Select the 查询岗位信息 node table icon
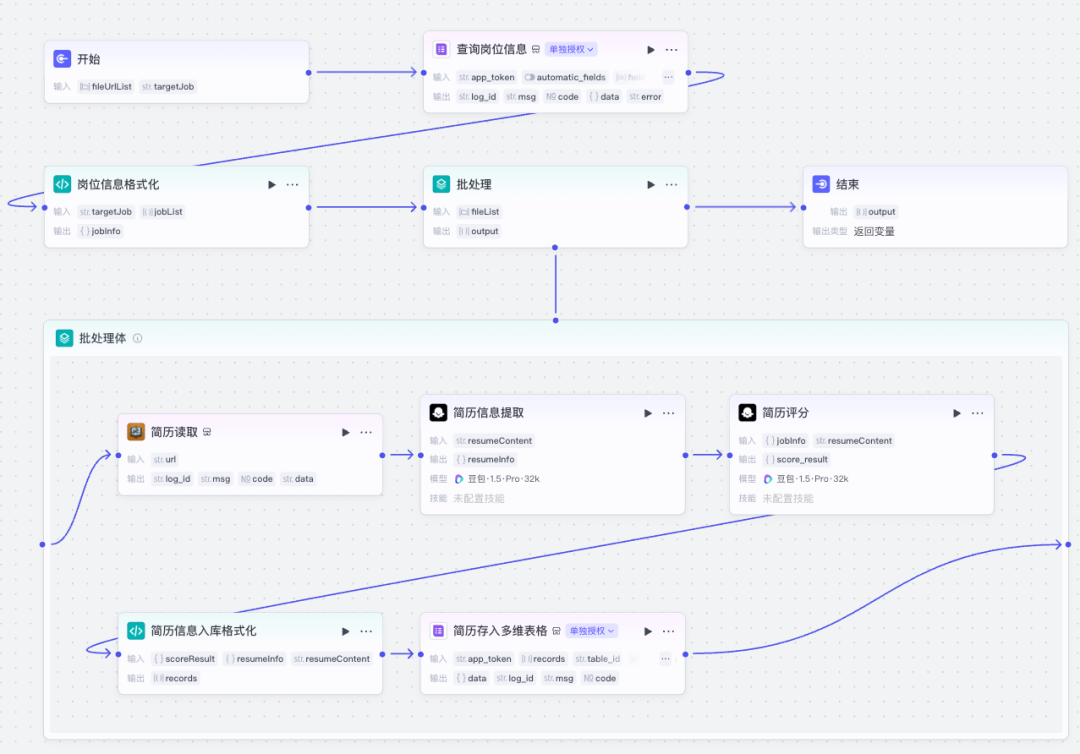Screen dimensions: 1080x754 [441, 50]
